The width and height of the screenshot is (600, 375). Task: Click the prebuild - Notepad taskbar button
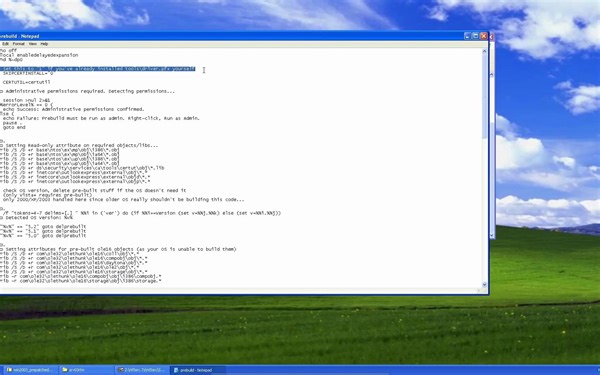point(197,370)
